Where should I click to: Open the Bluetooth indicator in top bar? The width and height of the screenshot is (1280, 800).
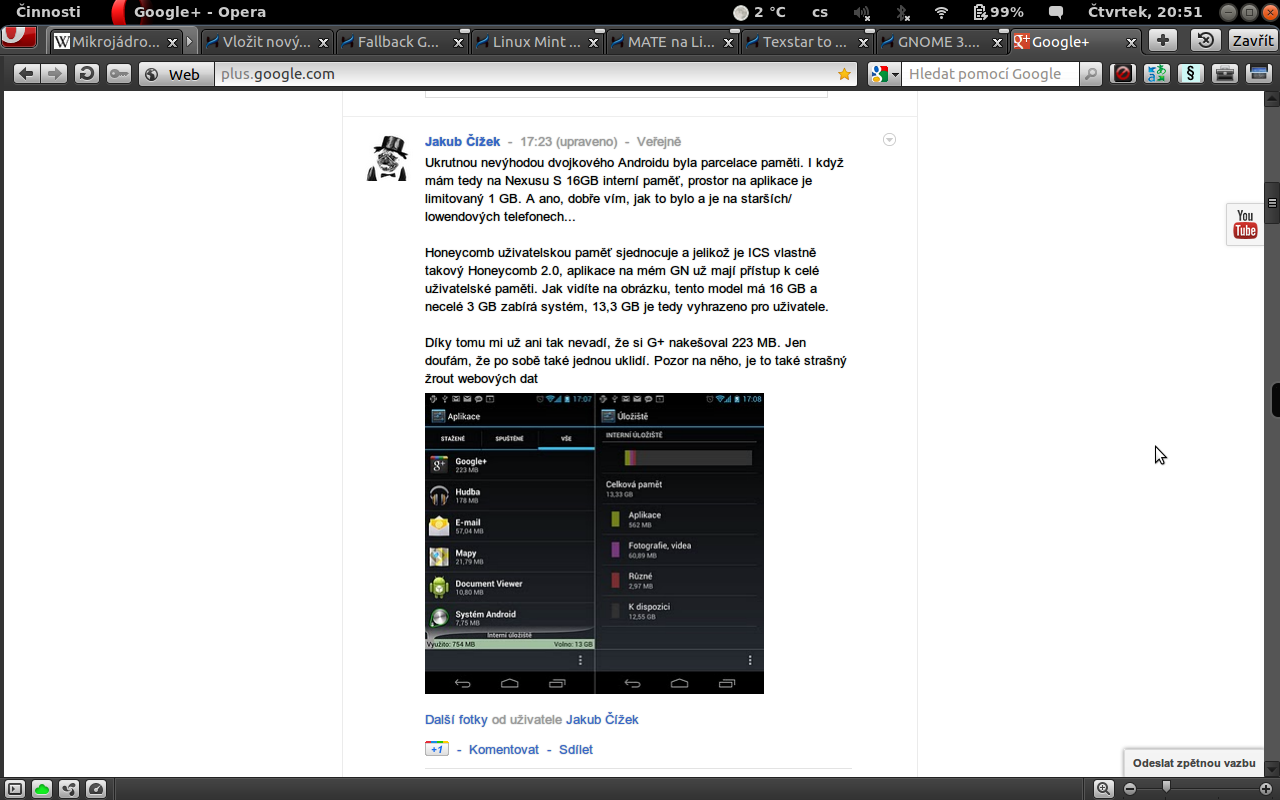coord(902,12)
